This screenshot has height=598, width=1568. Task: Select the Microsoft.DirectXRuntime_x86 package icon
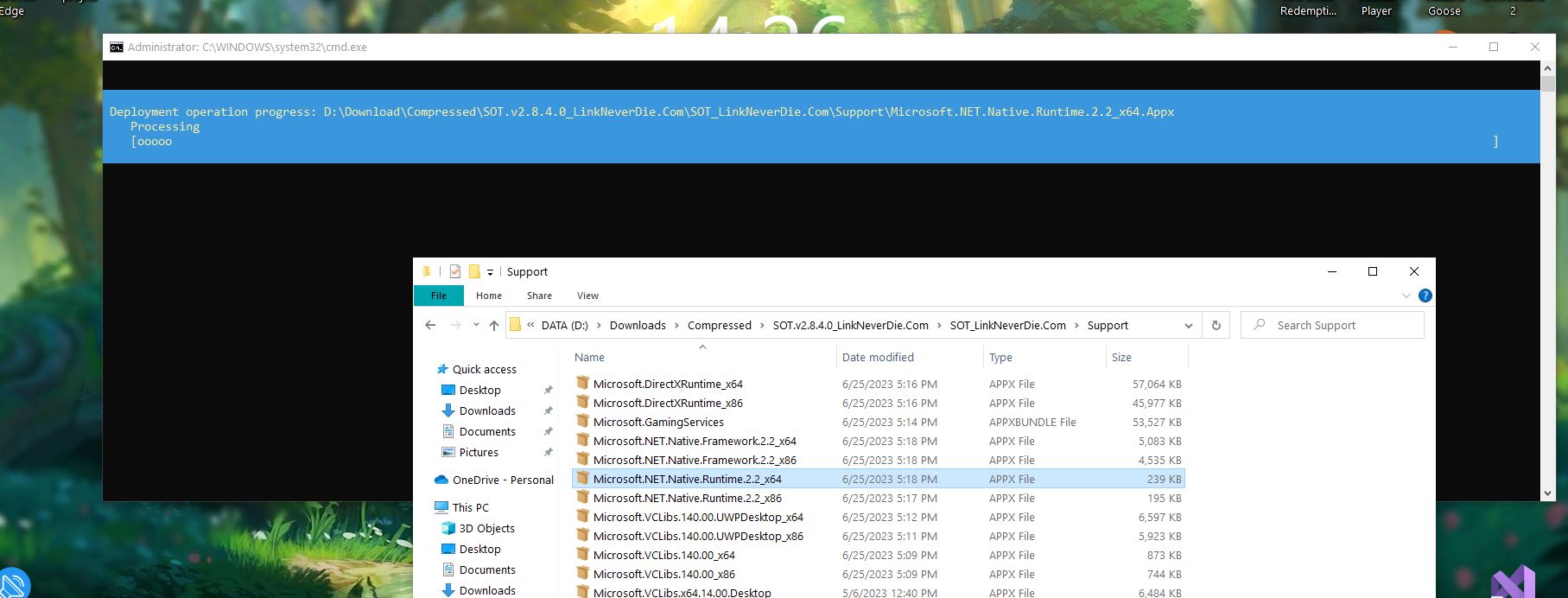tap(583, 402)
